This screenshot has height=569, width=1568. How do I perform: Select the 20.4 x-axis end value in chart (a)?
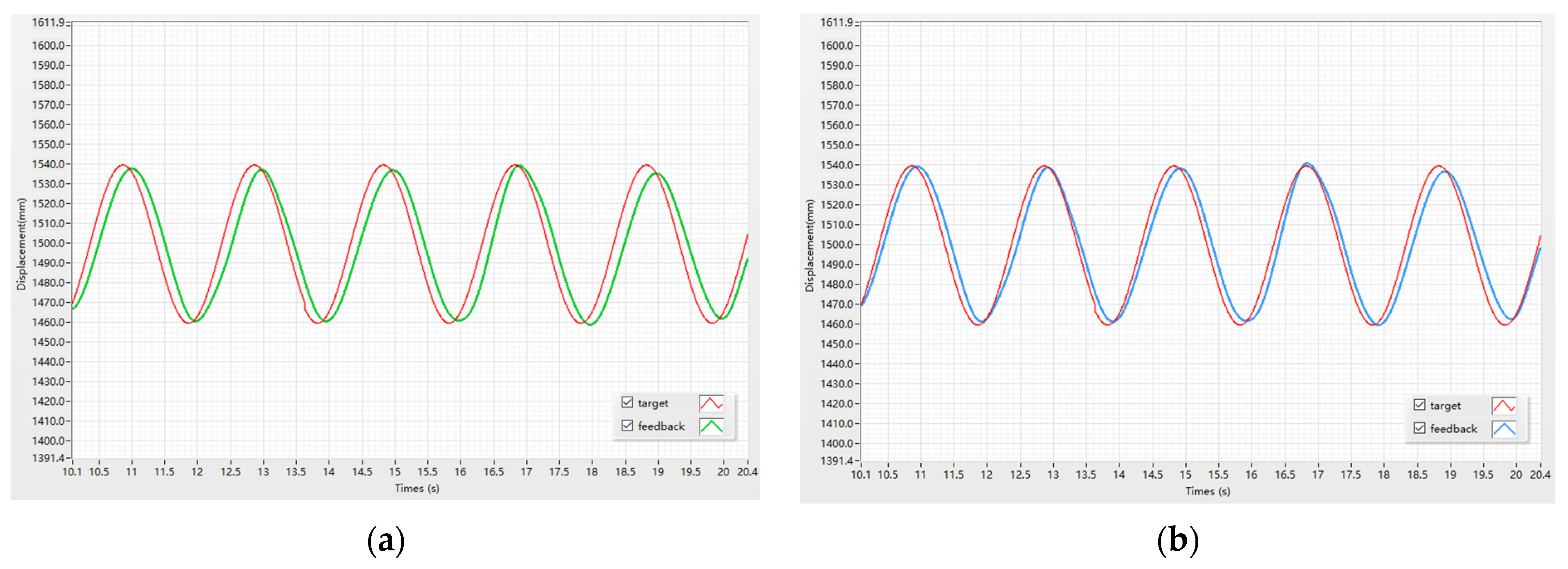pyautogui.click(x=747, y=472)
